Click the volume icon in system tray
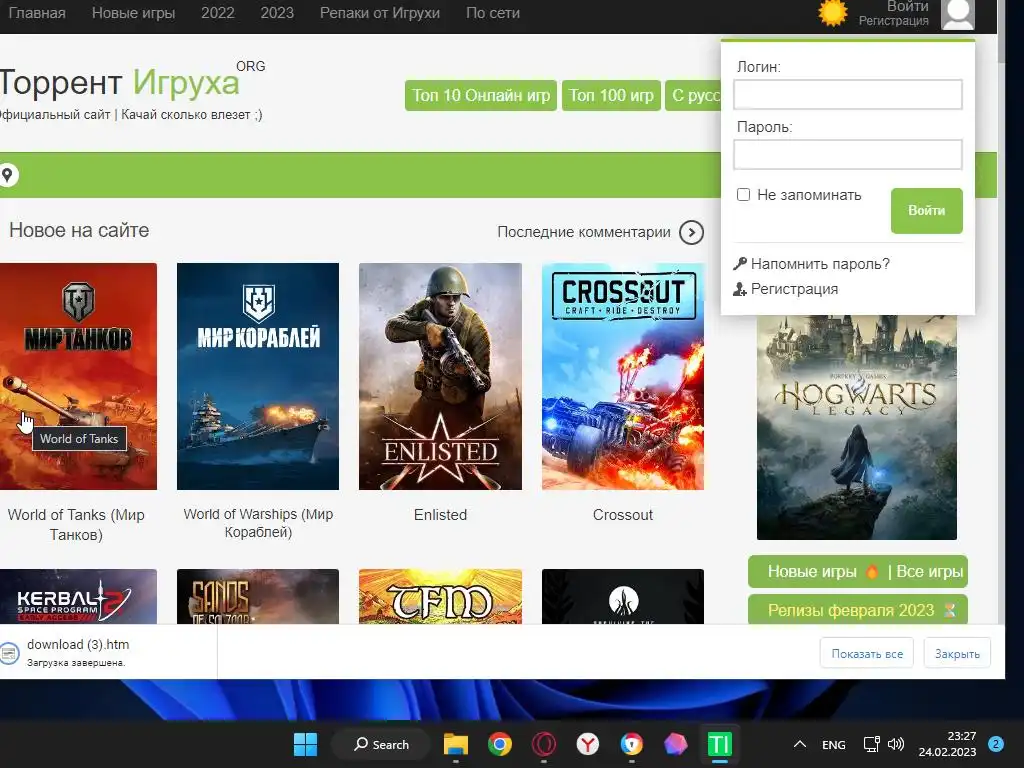 coord(896,744)
